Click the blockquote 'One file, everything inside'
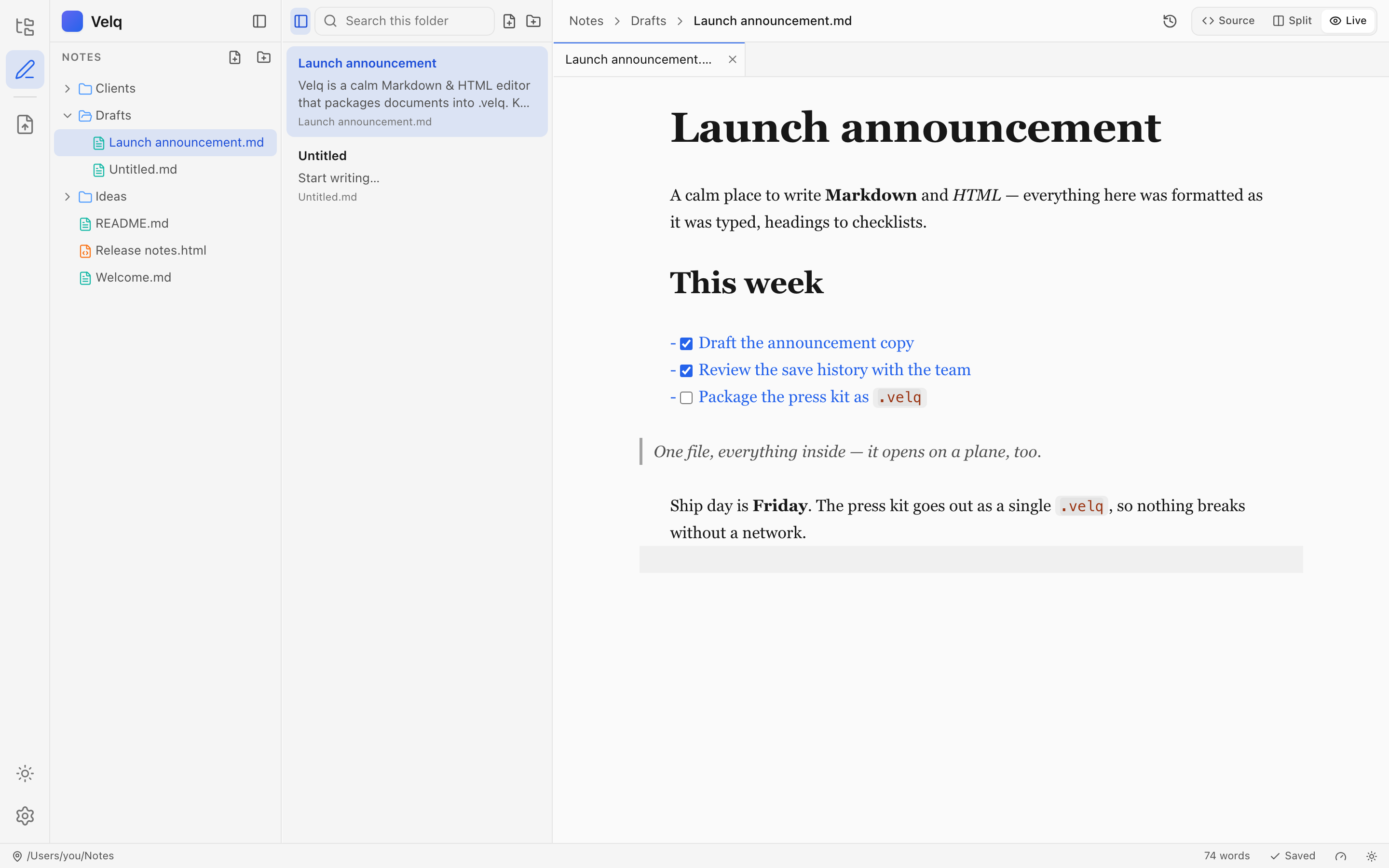Screen dimensions: 1389x868 [847, 452]
